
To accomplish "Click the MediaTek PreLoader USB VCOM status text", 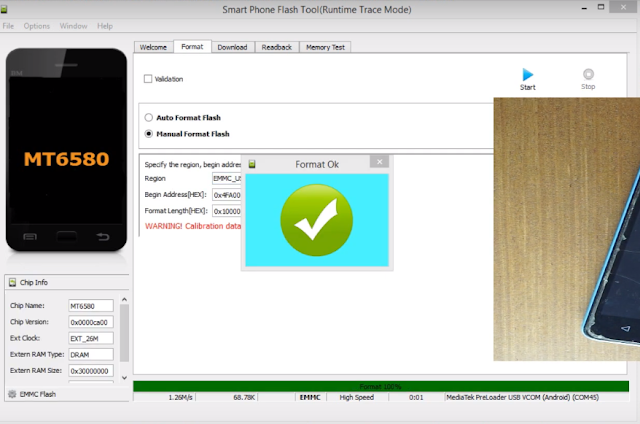I will [x=522, y=397].
